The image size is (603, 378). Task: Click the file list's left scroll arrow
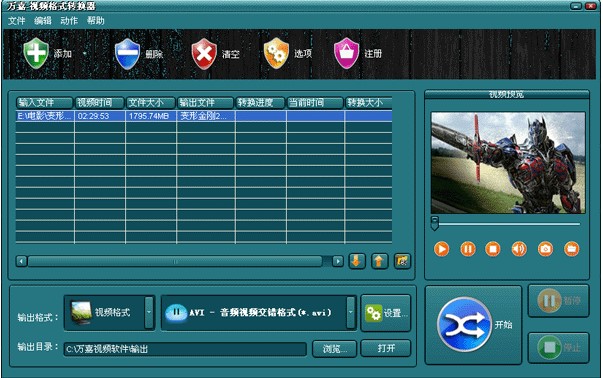pyautogui.click(x=22, y=261)
